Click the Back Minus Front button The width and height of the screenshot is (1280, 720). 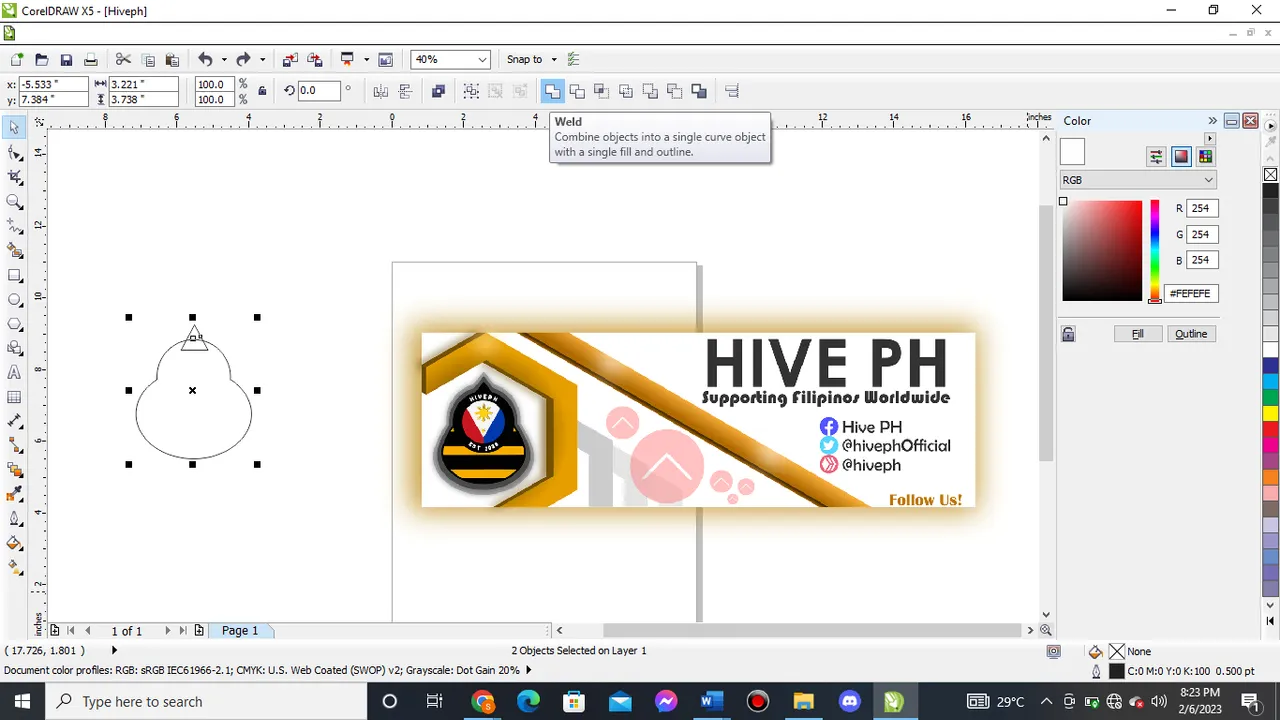coord(675,91)
